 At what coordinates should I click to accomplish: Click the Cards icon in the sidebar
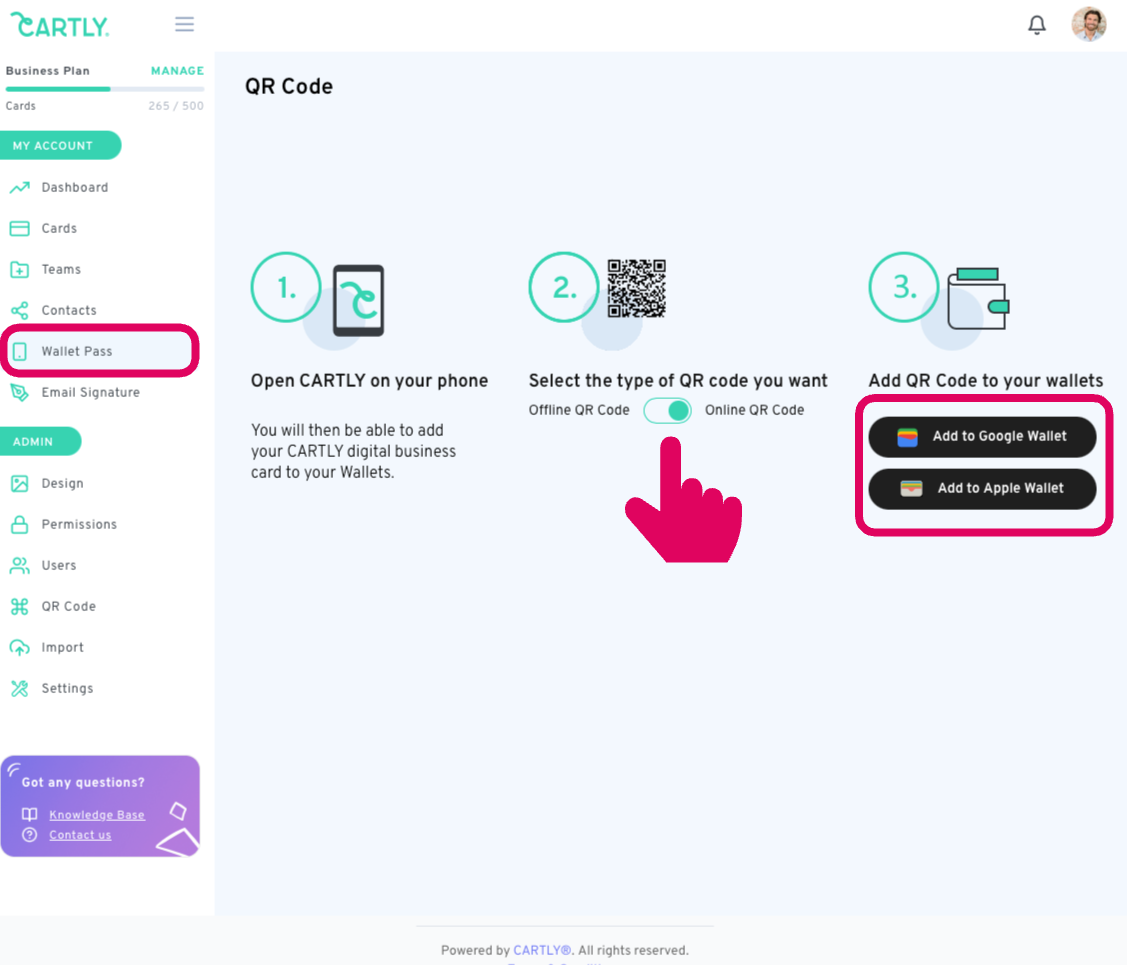tap(19, 228)
